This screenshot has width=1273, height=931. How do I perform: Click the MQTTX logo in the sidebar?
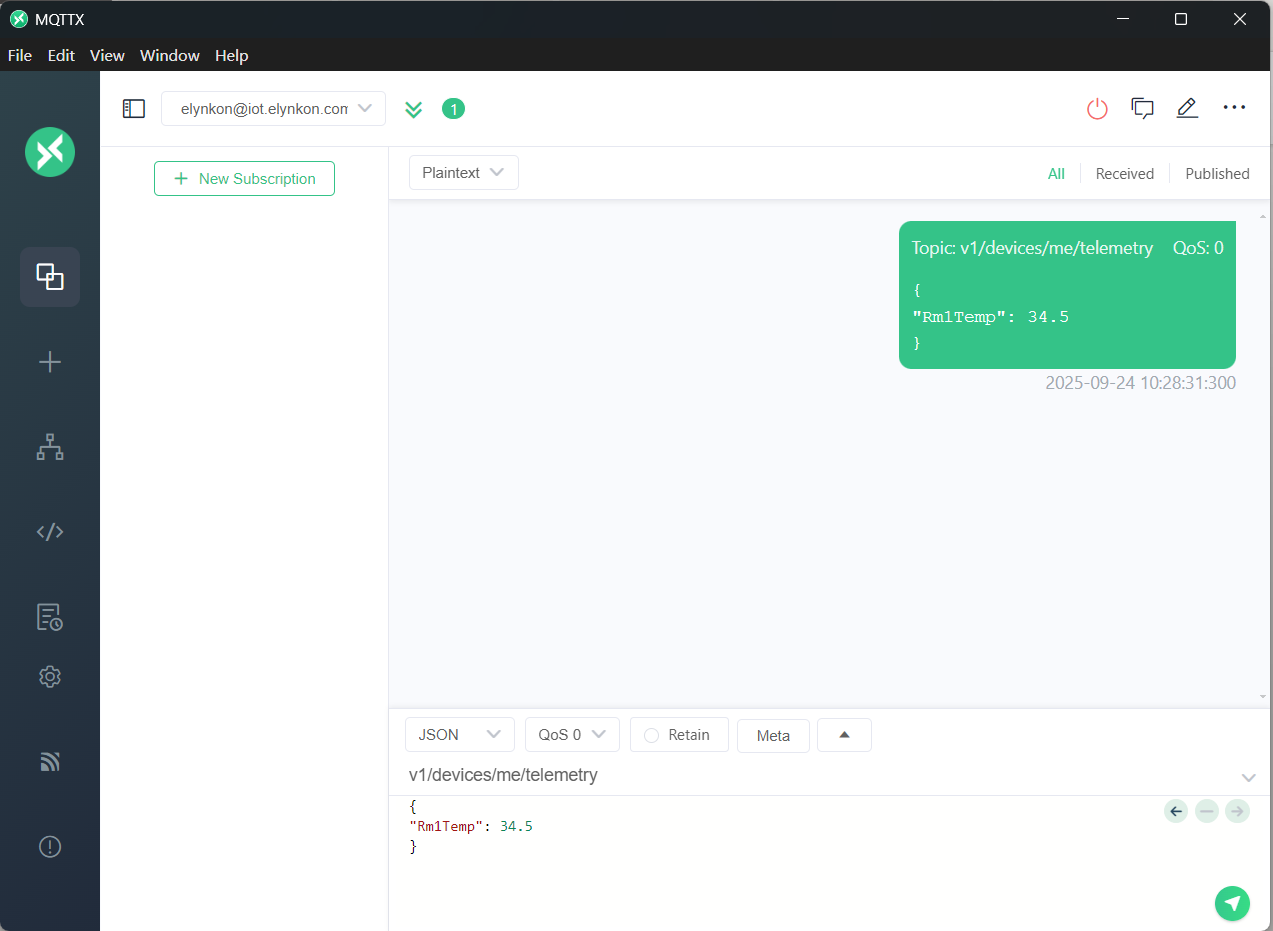tap(50, 152)
